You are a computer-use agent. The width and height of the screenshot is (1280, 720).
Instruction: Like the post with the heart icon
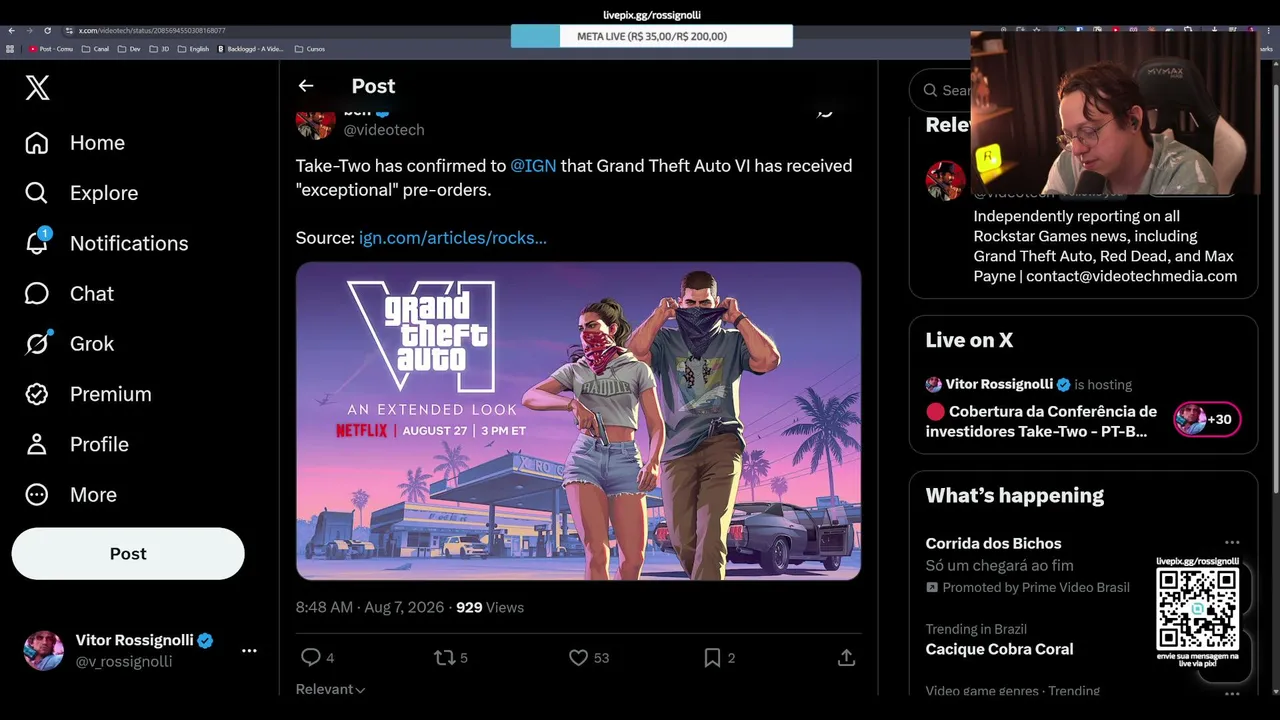coord(578,657)
